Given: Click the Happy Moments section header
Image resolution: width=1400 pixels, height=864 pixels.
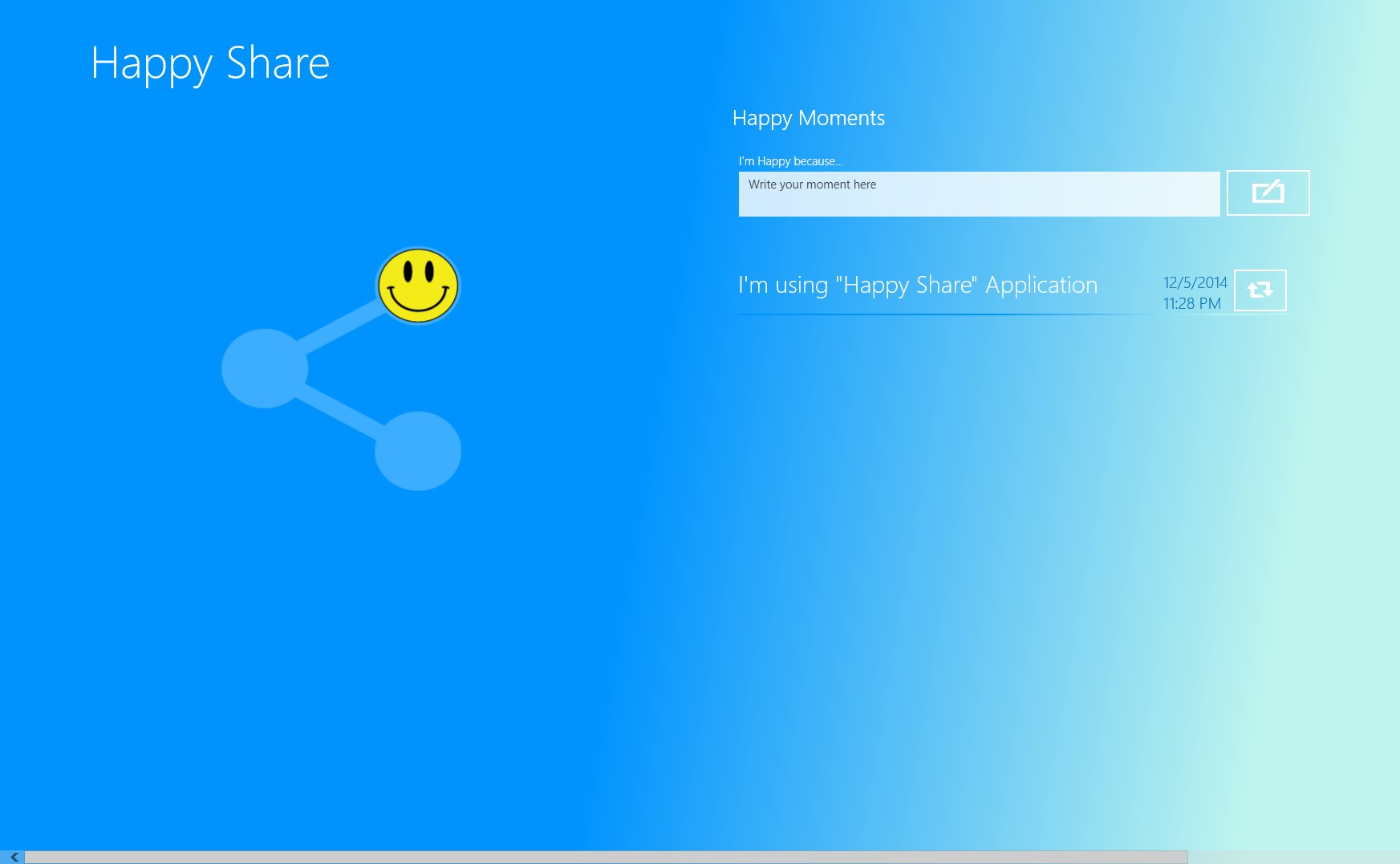Looking at the screenshot, I should pos(810,118).
